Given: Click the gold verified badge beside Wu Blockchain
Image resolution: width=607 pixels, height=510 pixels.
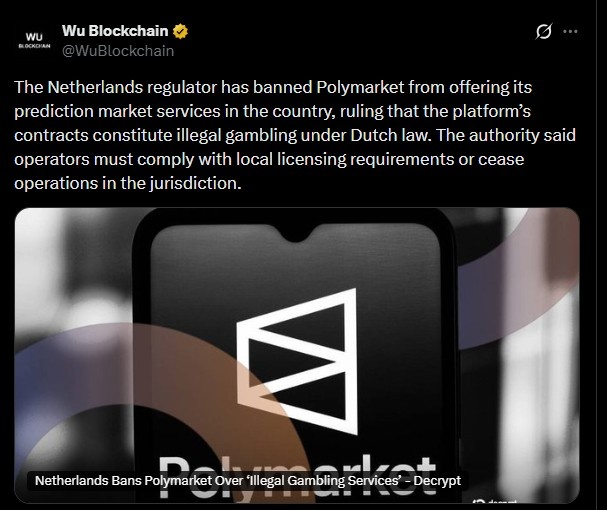Looking at the screenshot, I should pos(180,31).
